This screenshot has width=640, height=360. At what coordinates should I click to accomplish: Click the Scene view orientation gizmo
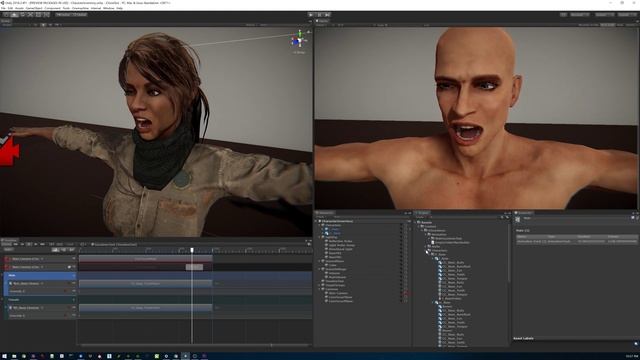[x=299, y=40]
